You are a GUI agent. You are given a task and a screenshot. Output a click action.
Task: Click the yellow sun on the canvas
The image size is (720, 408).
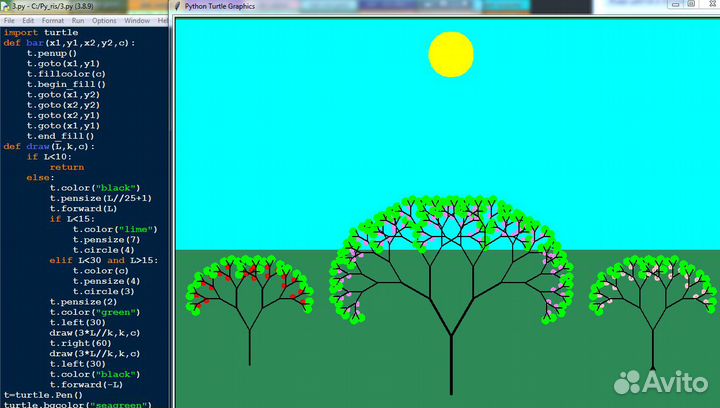451,54
